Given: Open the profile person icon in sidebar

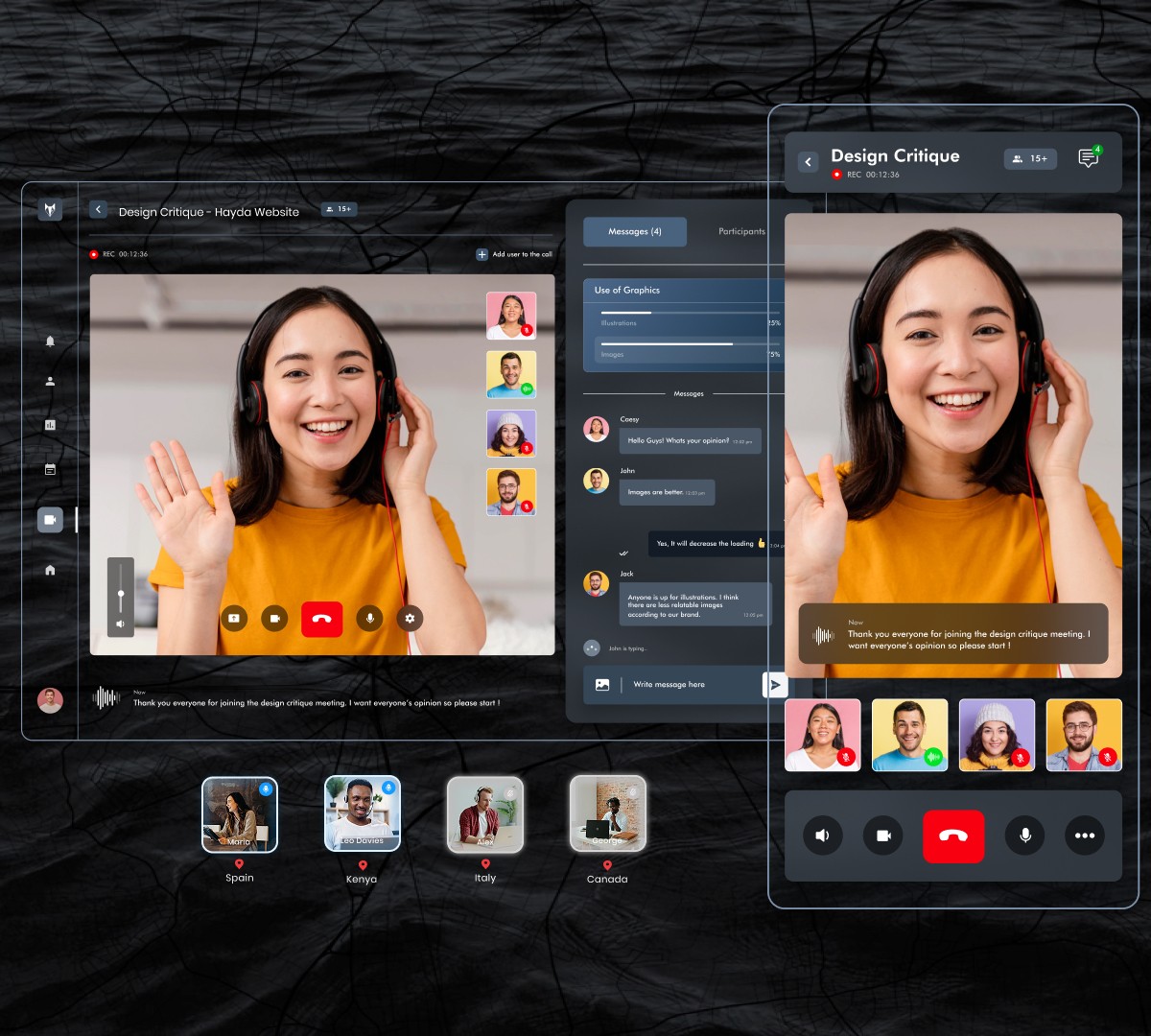Looking at the screenshot, I should (x=50, y=381).
